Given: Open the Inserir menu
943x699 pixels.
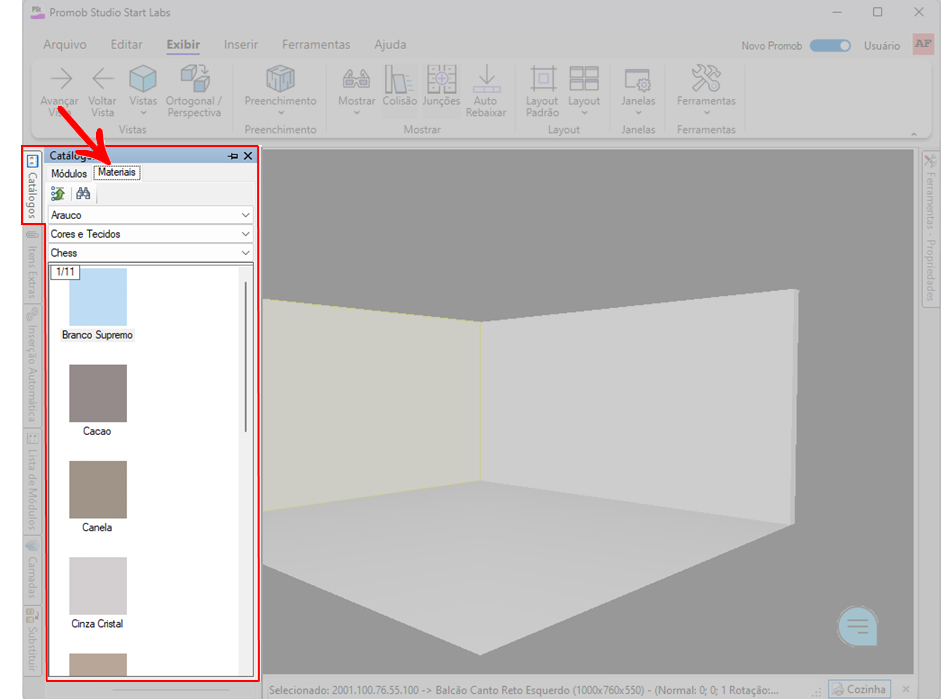Looking at the screenshot, I should [x=241, y=45].
